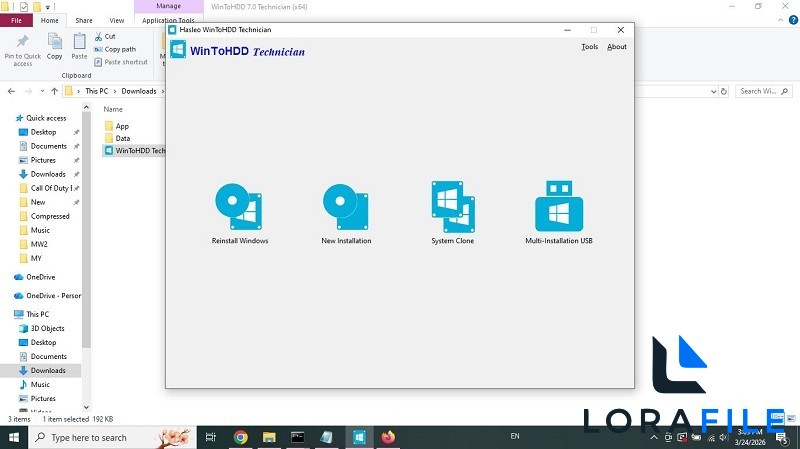Open File Explorer from the taskbar
The height and width of the screenshot is (449, 800).
pyautogui.click(x=269, y=437)
